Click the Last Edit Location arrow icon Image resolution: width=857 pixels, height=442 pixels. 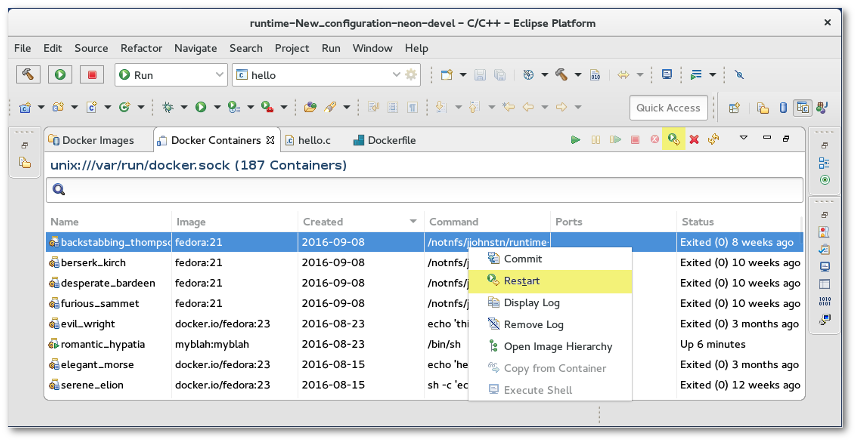[x=508, y=107]
